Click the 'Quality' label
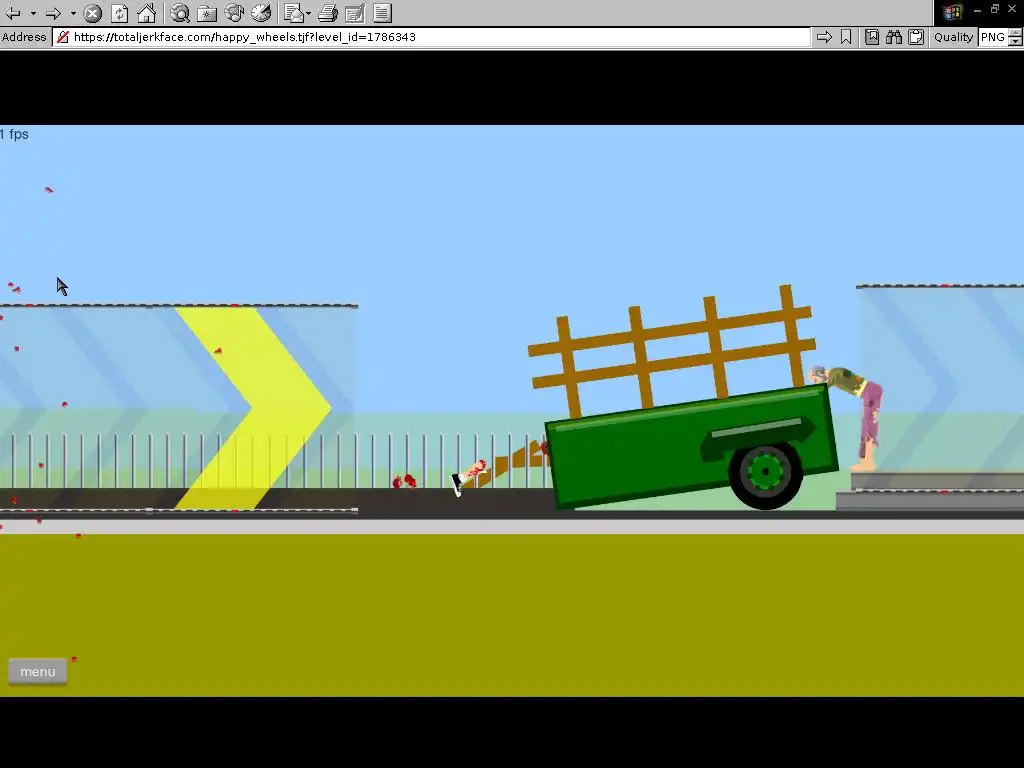The image size is (1024, 768). point(953,37)
